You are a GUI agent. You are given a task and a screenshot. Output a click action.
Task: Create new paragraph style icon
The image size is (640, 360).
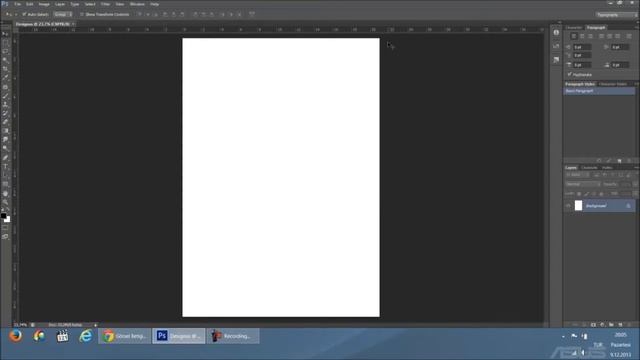[x=619, y=161]
